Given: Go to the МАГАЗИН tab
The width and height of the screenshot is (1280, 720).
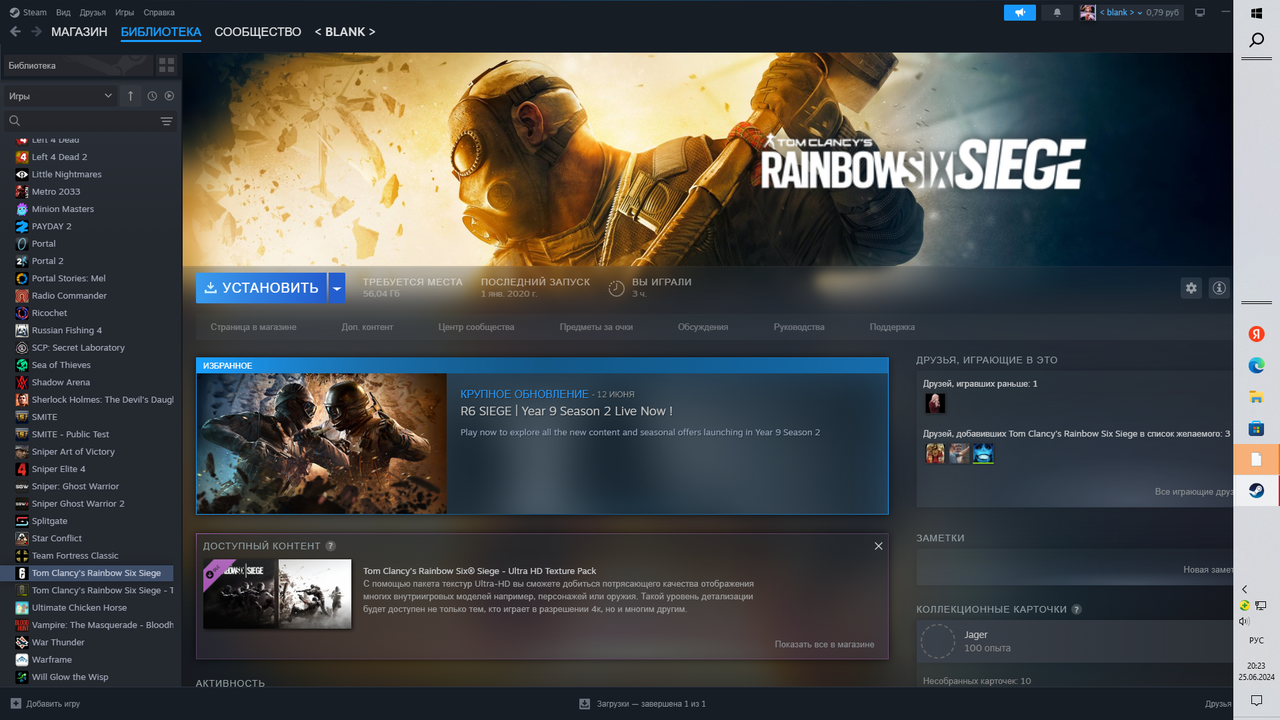Looking at the screenshot, I should 79,32.
